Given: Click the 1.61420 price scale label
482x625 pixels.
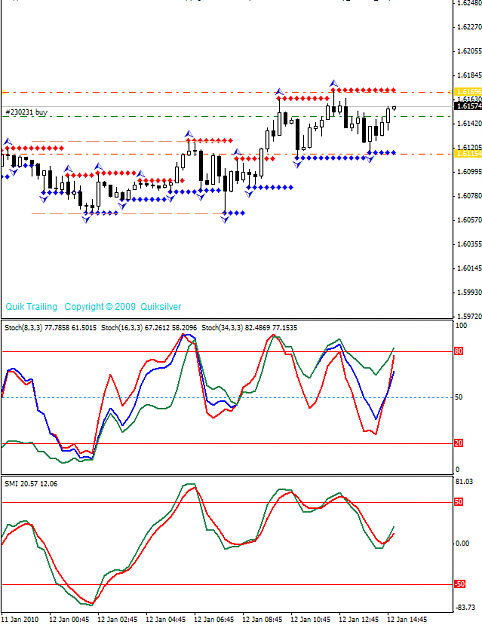Looking at the screenshot, I should 469,124.
